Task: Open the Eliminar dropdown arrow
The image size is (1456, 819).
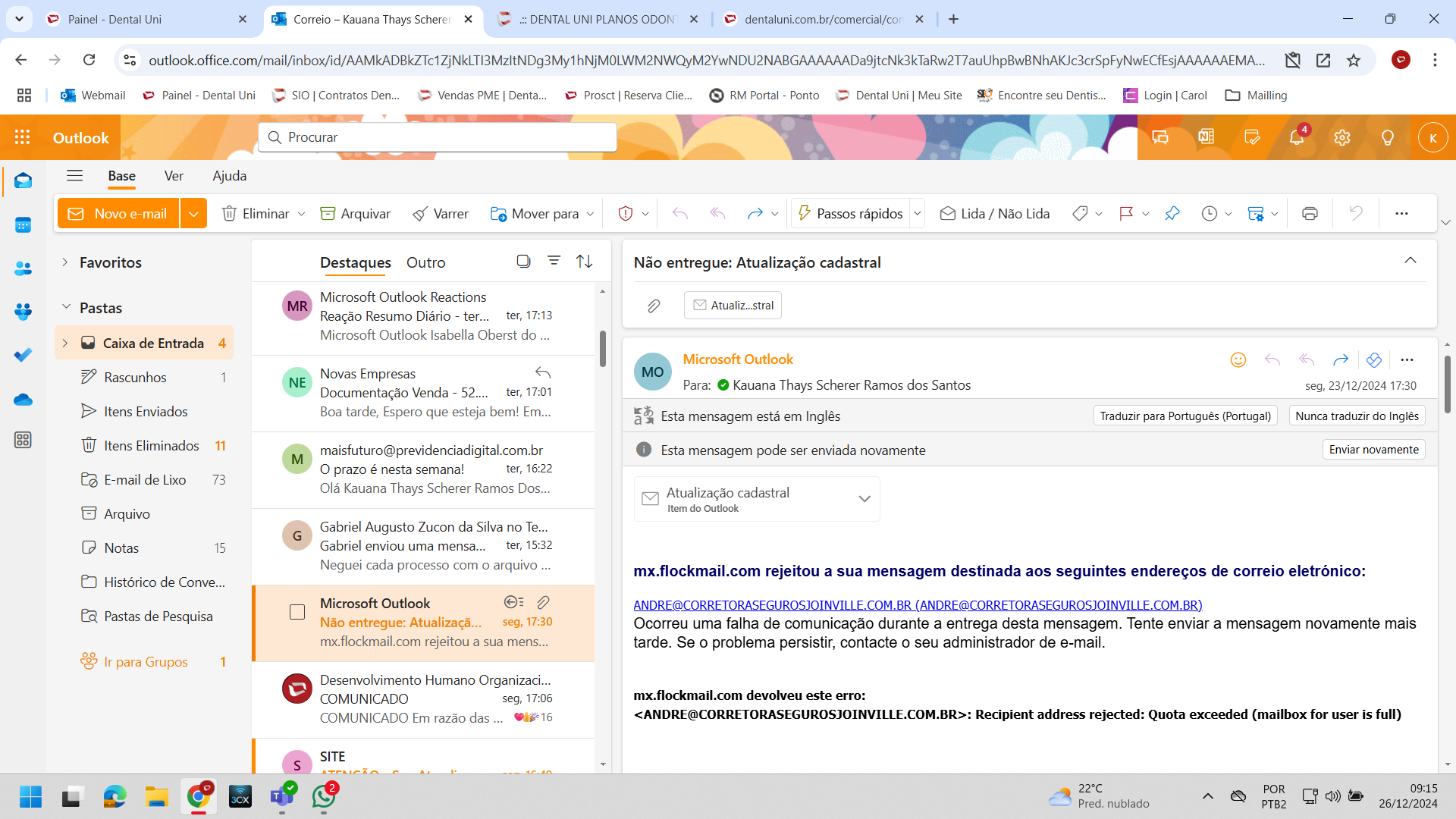Action: coord(302,214)
